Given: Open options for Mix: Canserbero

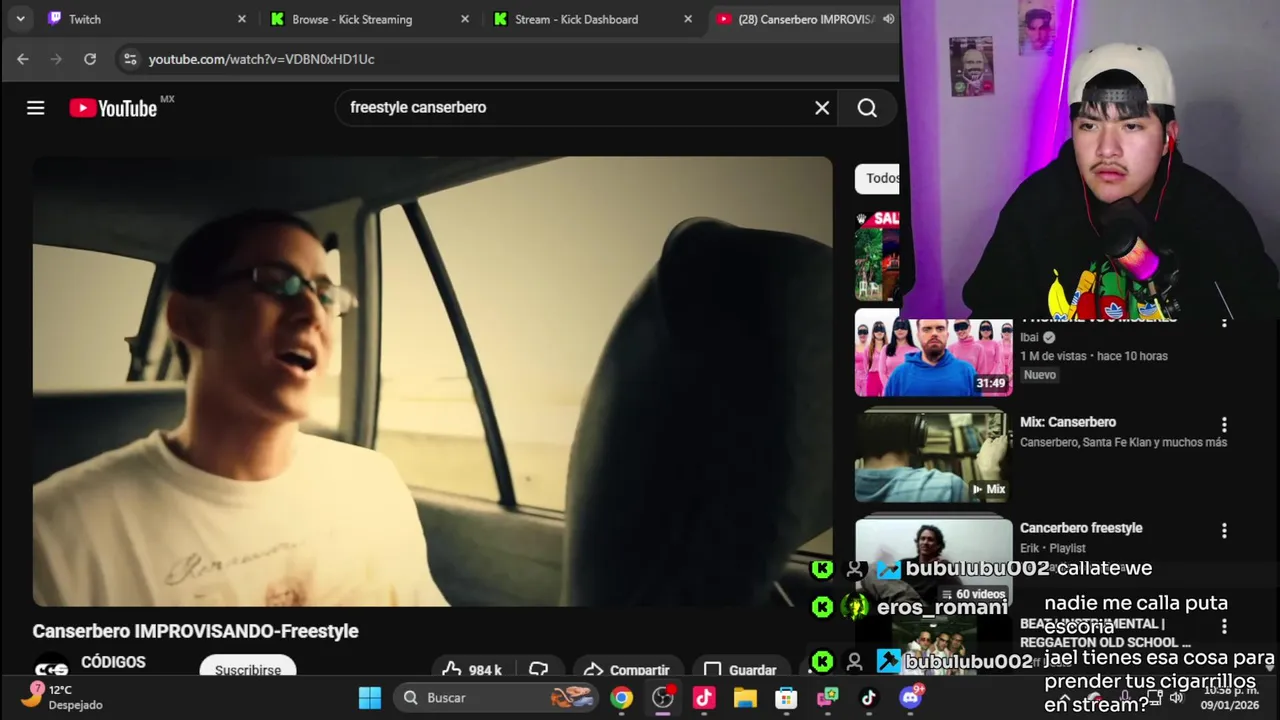Looking at the screenshot, I should pyautogui.click(x=1224, y=425).
